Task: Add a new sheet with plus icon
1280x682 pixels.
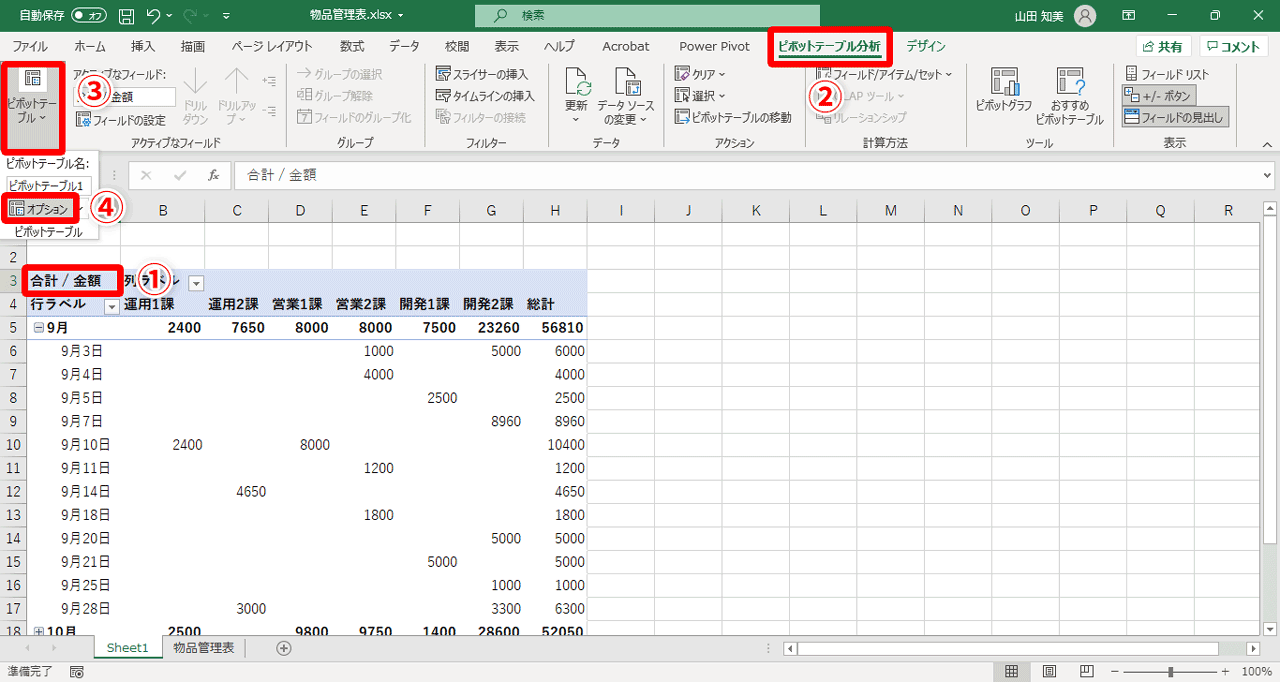Action: [x=284, y=648]
